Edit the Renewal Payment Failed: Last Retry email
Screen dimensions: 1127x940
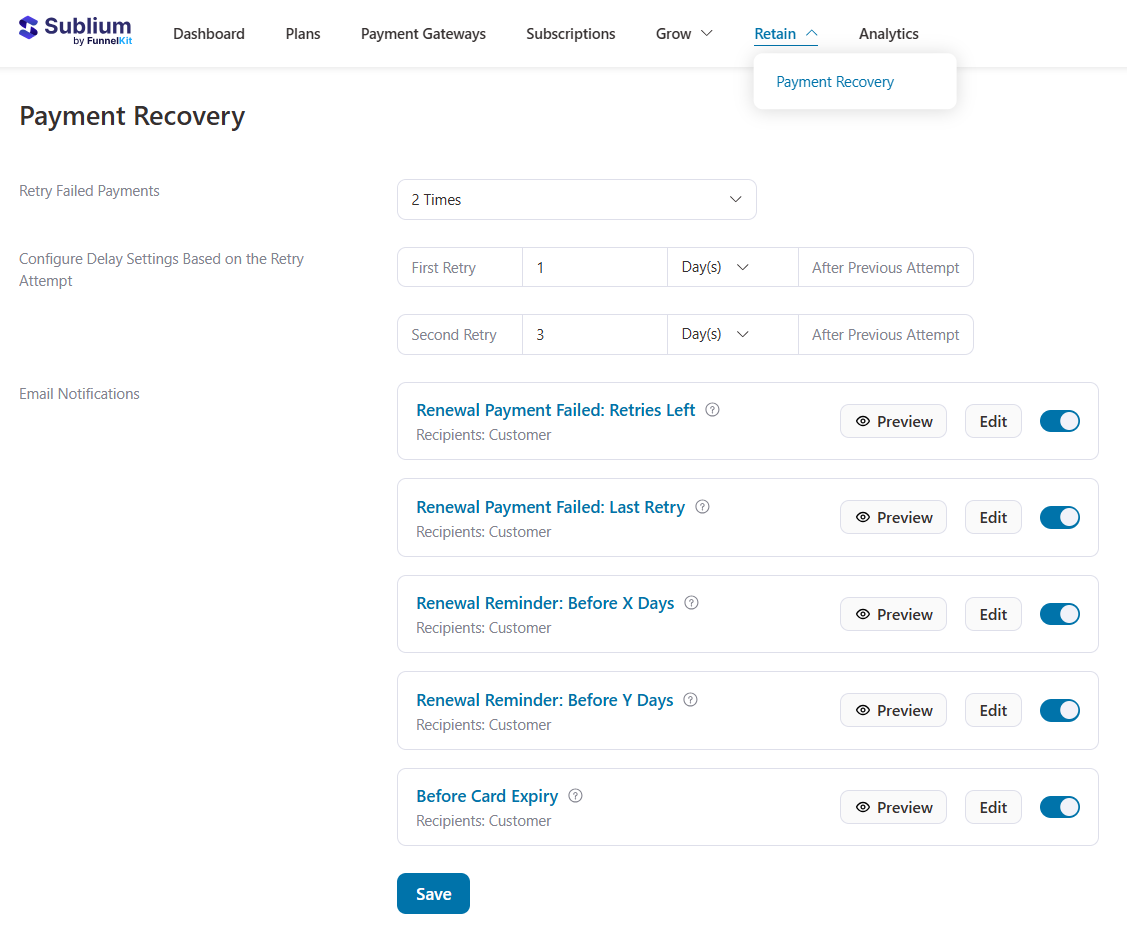[992, 517]
